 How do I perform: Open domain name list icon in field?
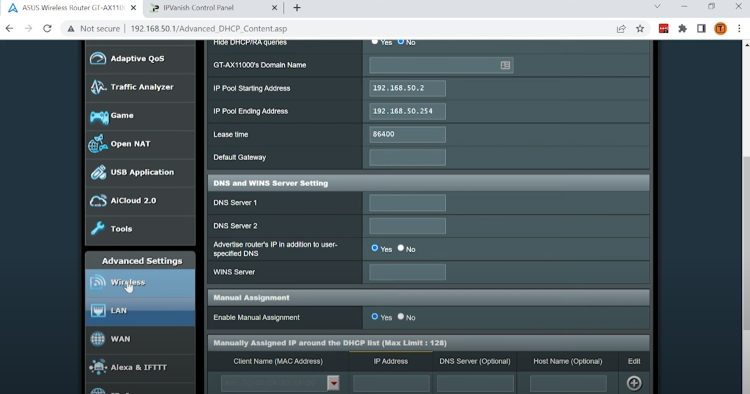(505, 65)
